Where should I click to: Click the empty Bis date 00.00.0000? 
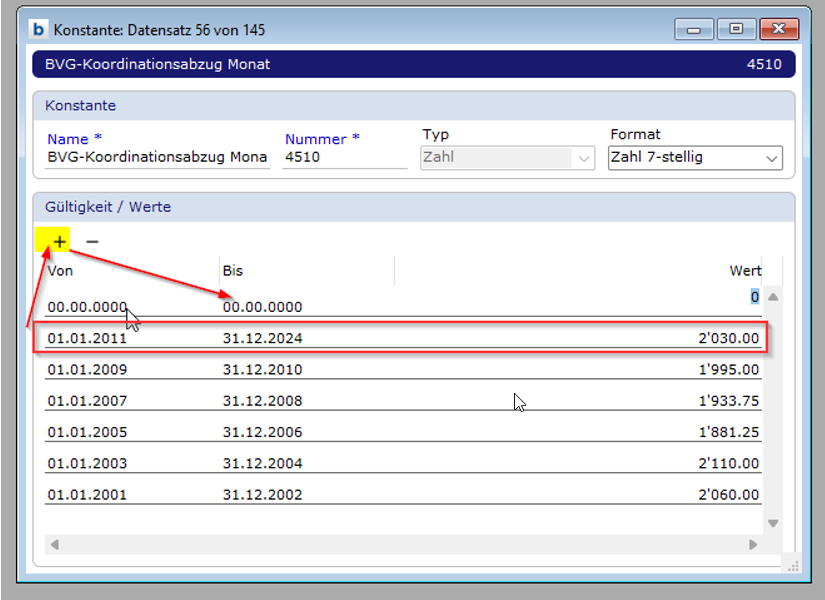tap(262, 307)
